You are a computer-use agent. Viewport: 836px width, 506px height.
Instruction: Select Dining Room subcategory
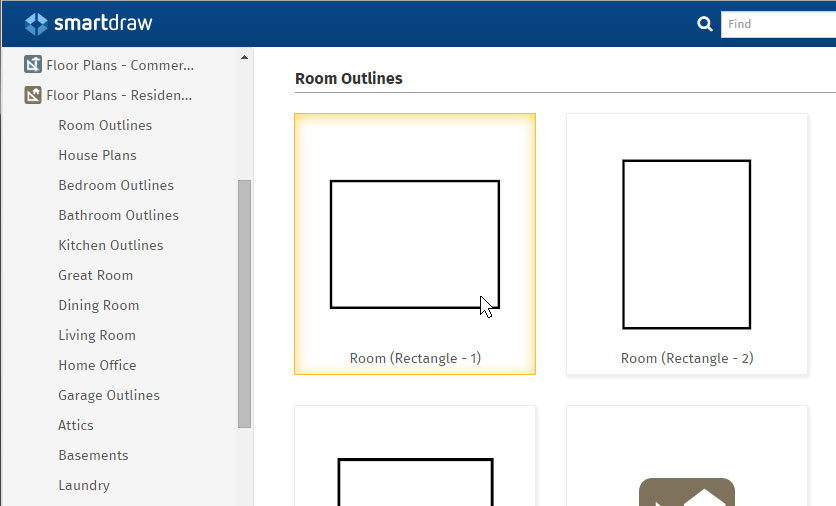coord(99,305)
